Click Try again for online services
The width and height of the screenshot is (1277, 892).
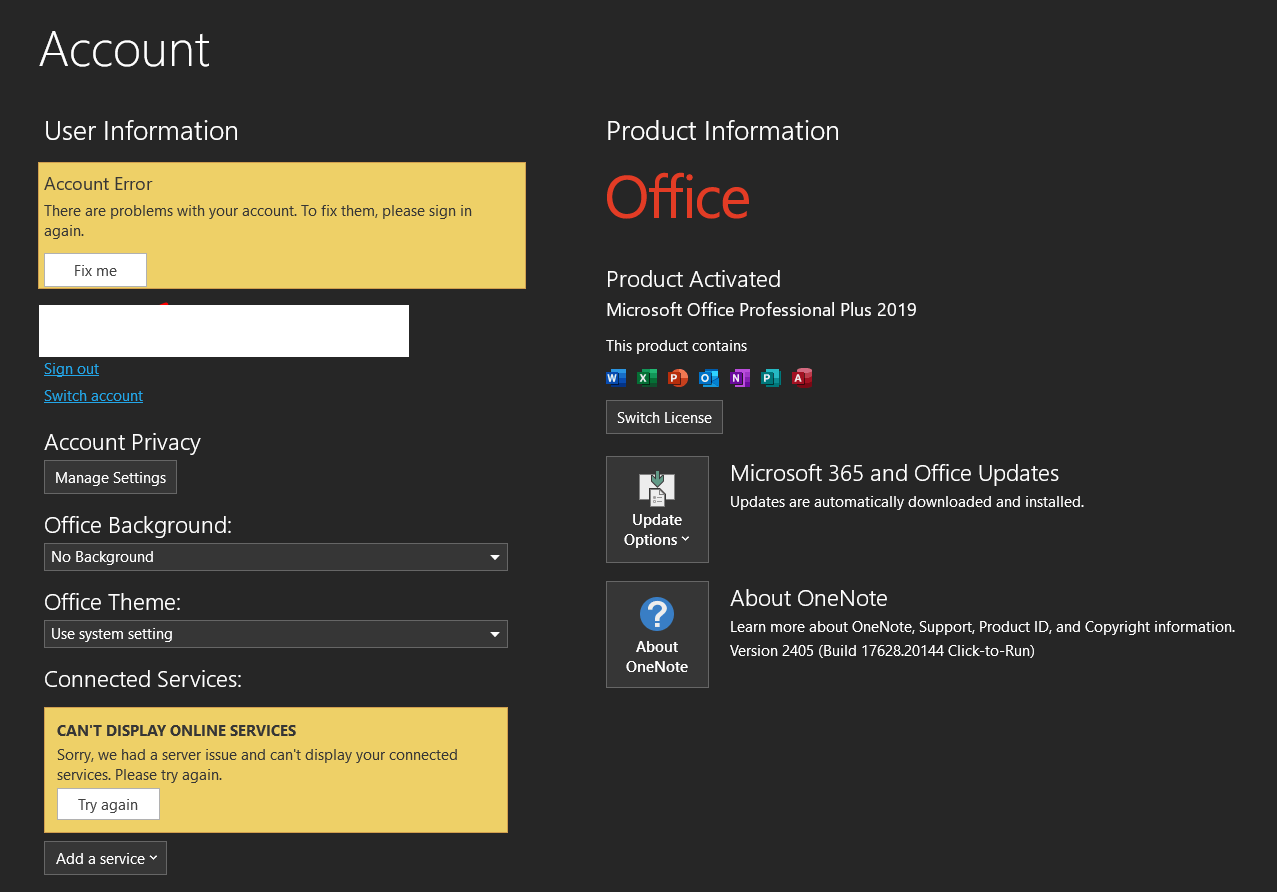click(x=108, y=804)
